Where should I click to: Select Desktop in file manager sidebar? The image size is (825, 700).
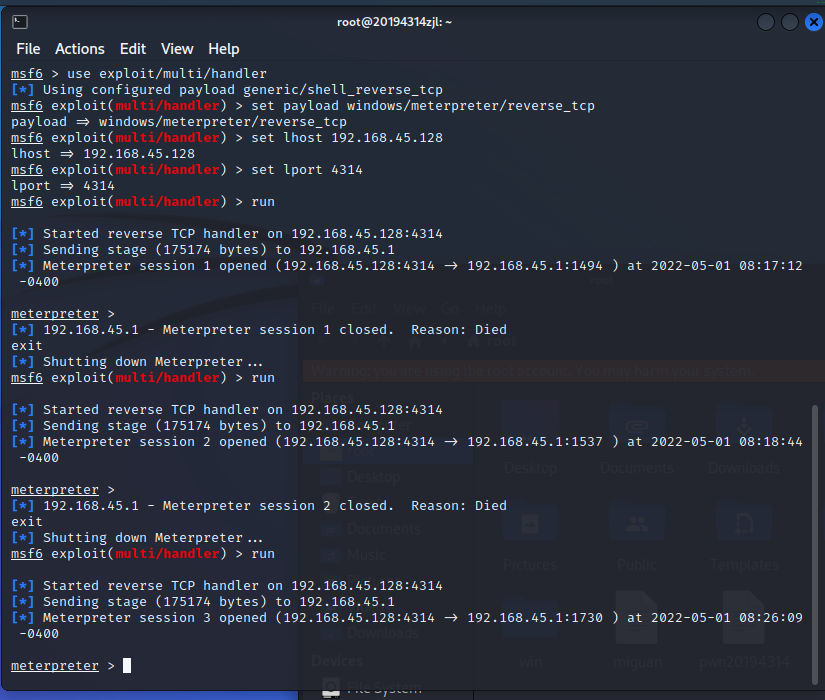[x=374, y=477]
